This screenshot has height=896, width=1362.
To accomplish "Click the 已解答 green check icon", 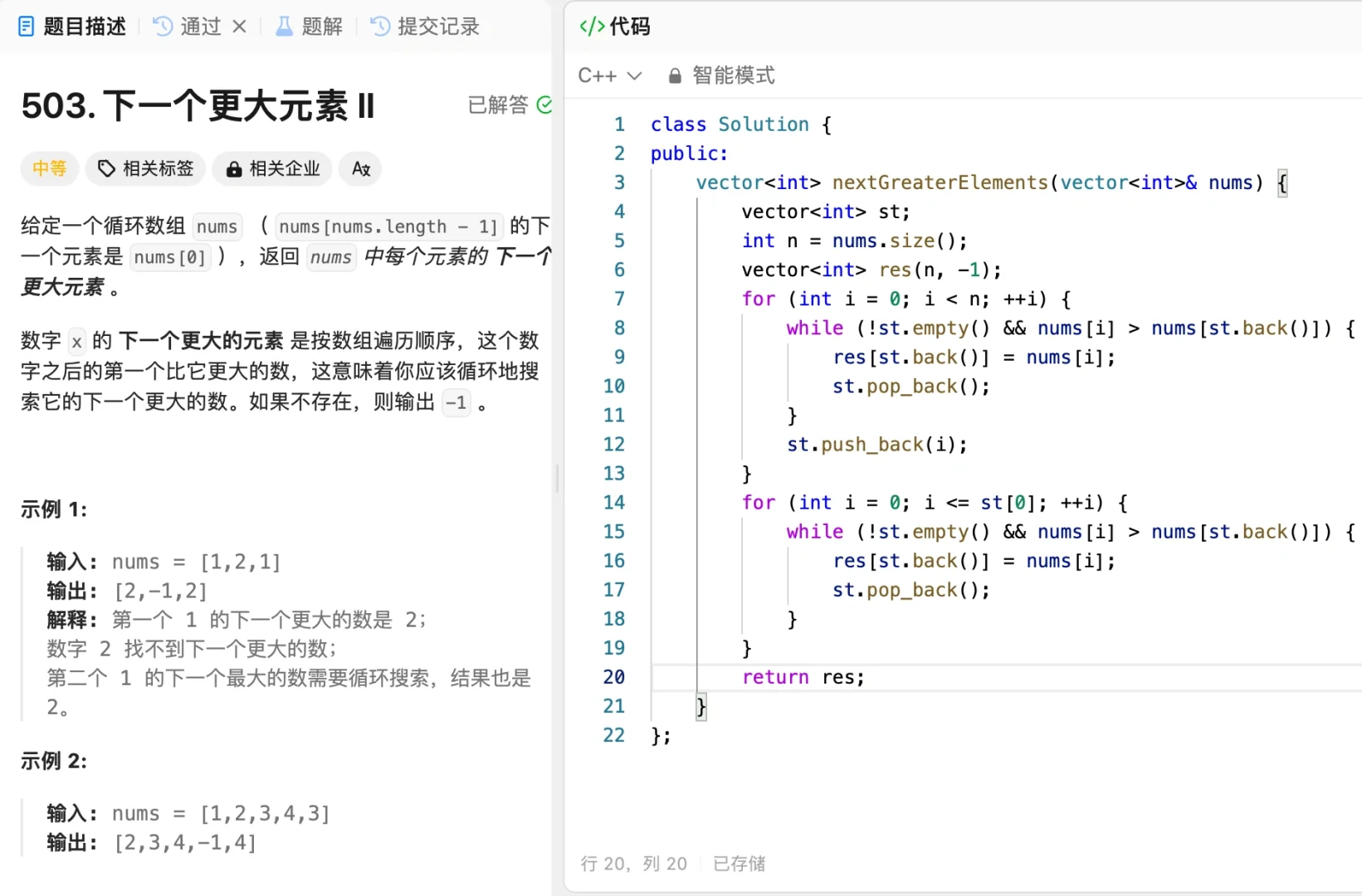I will click(x=544, y=105).
